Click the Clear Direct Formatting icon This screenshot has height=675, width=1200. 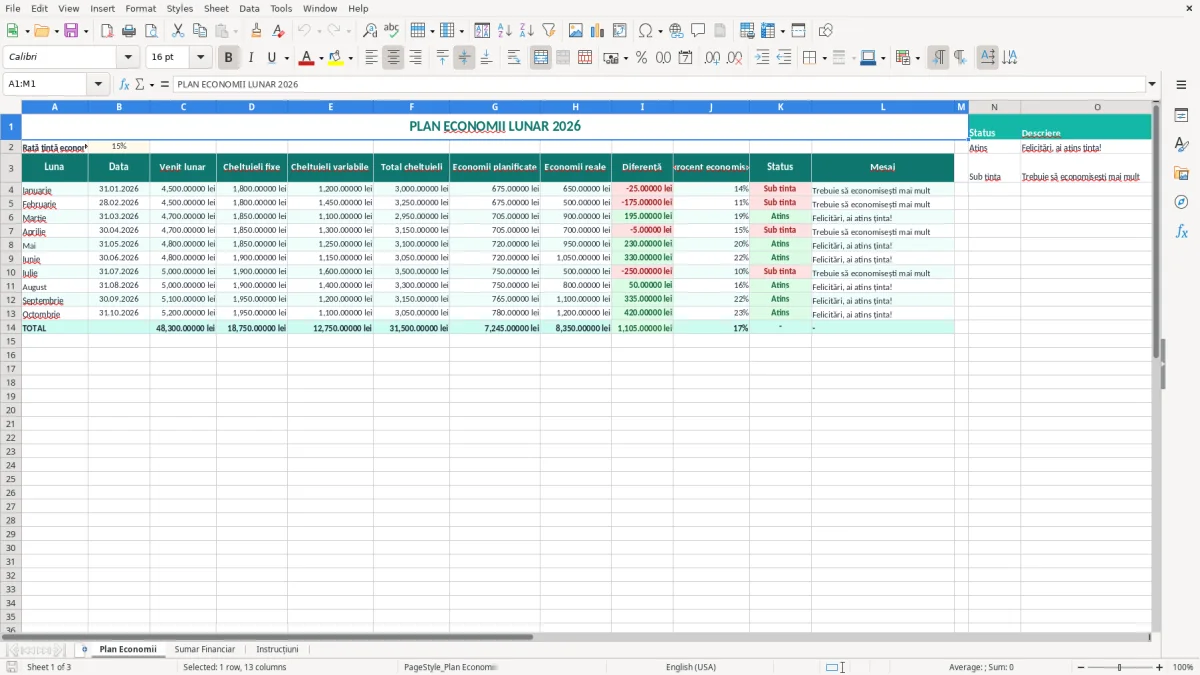click(x=279, y=31)
